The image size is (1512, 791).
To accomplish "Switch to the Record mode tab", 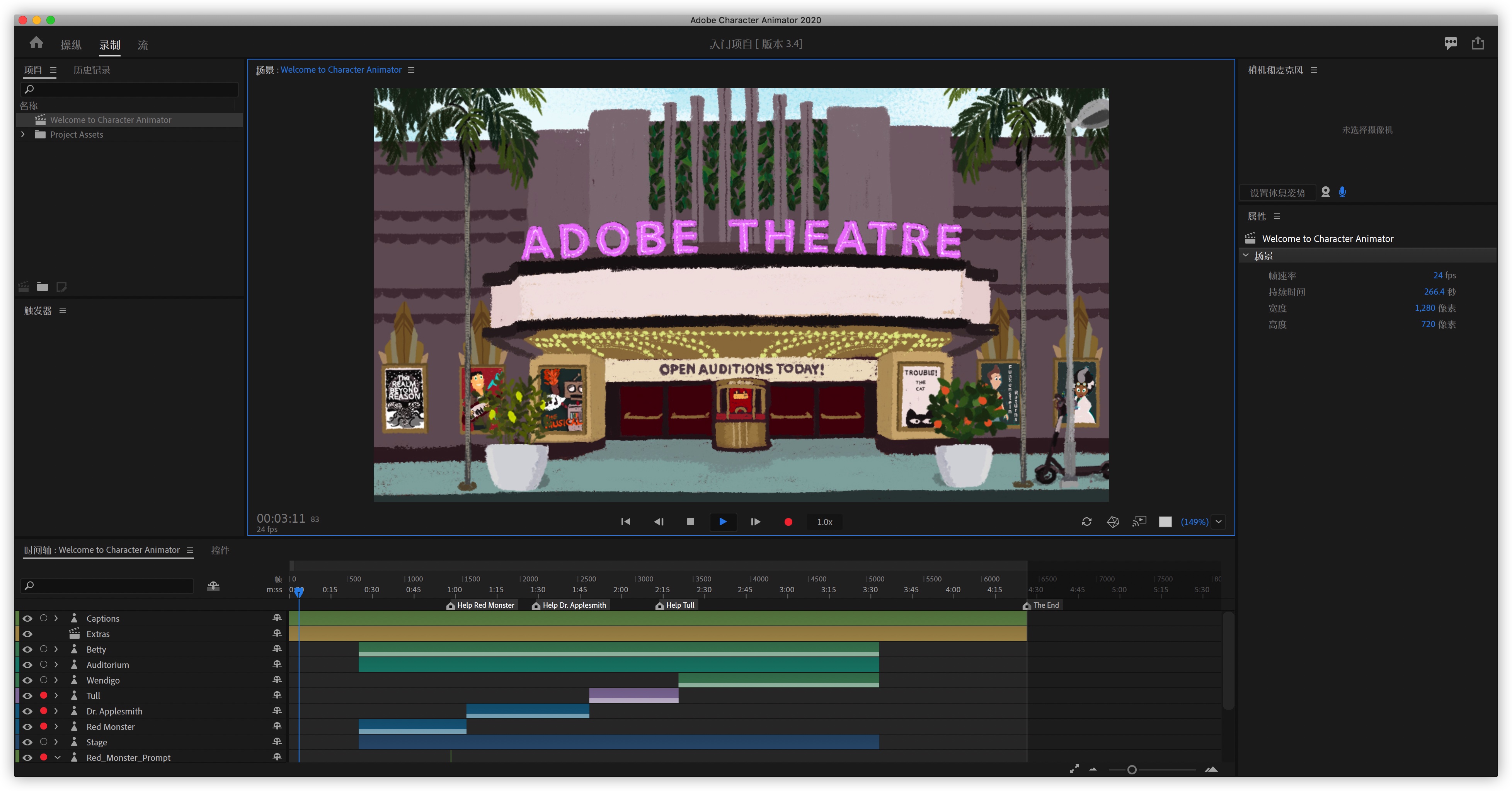I will click(x=110, y=44).
